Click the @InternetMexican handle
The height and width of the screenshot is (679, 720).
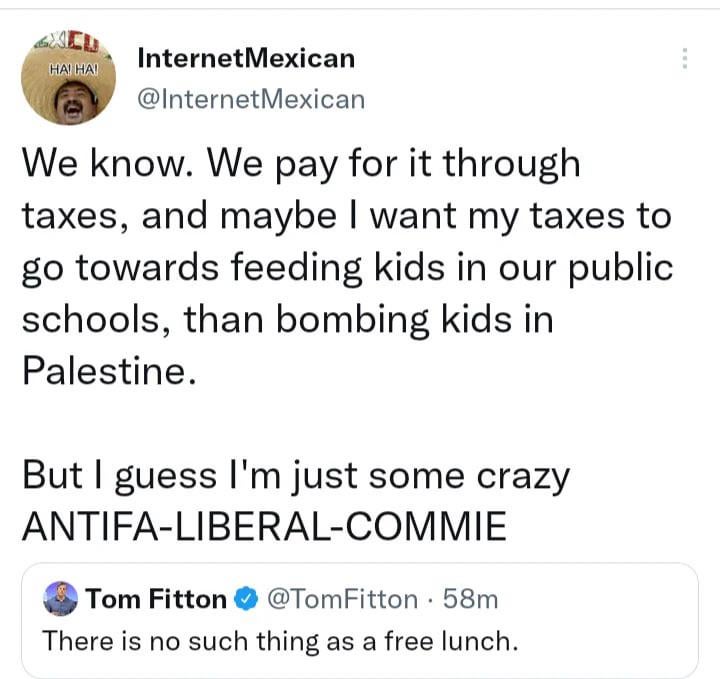point(250,98)
